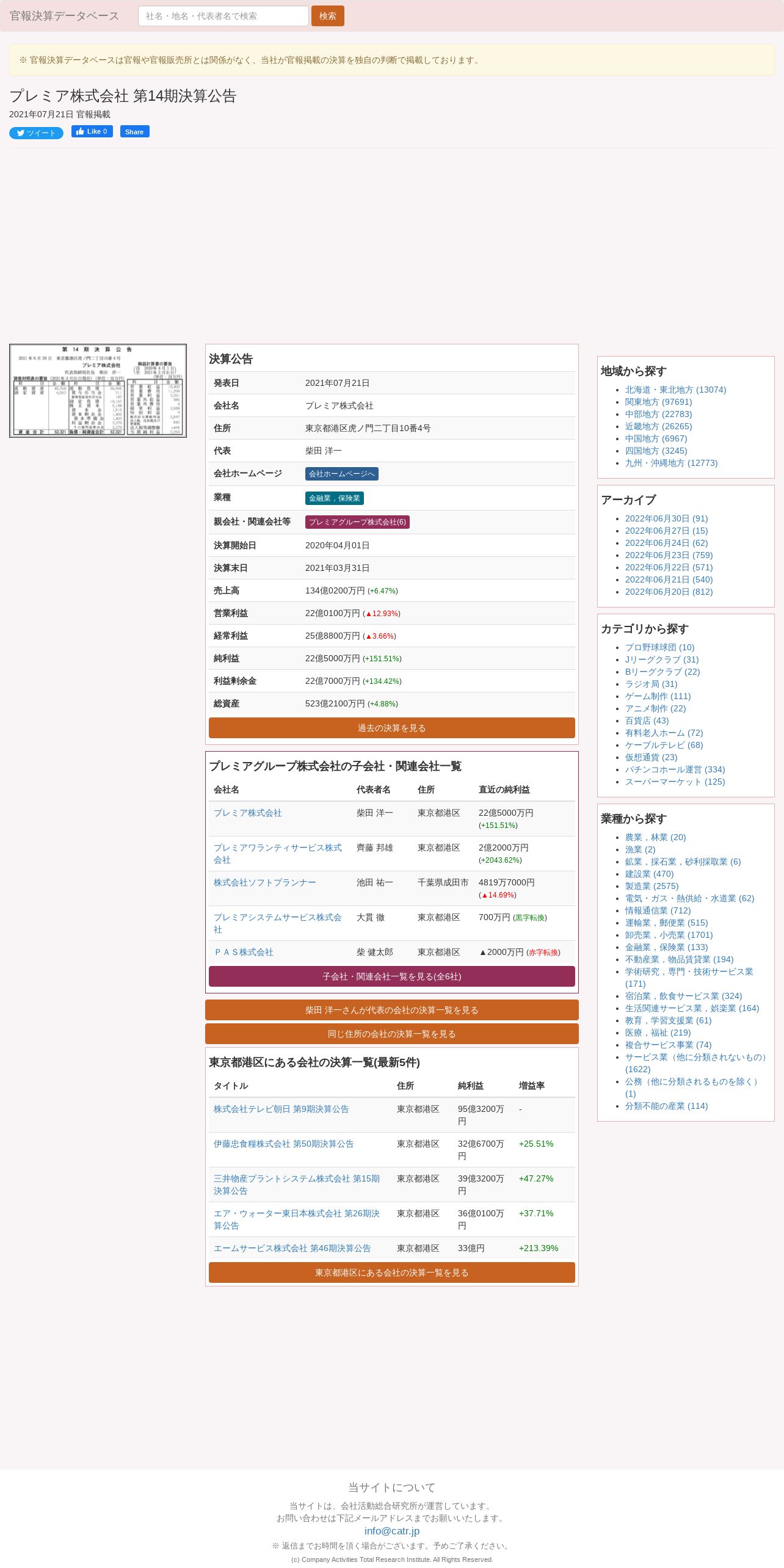Open プレミア株式会社 in subsidiaries table
784x1568 pixels.
coord(248,813)
